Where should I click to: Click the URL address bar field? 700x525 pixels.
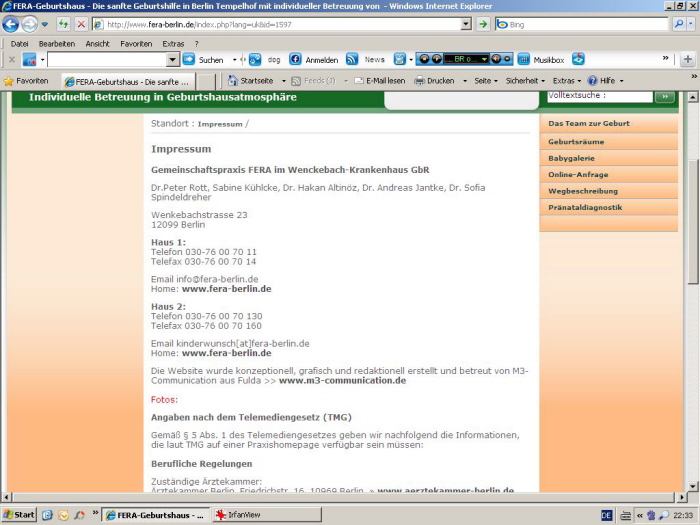[x=282, y=24]
